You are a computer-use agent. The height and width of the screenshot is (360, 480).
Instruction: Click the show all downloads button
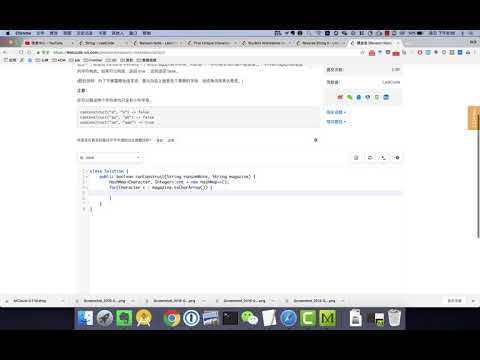454,301
